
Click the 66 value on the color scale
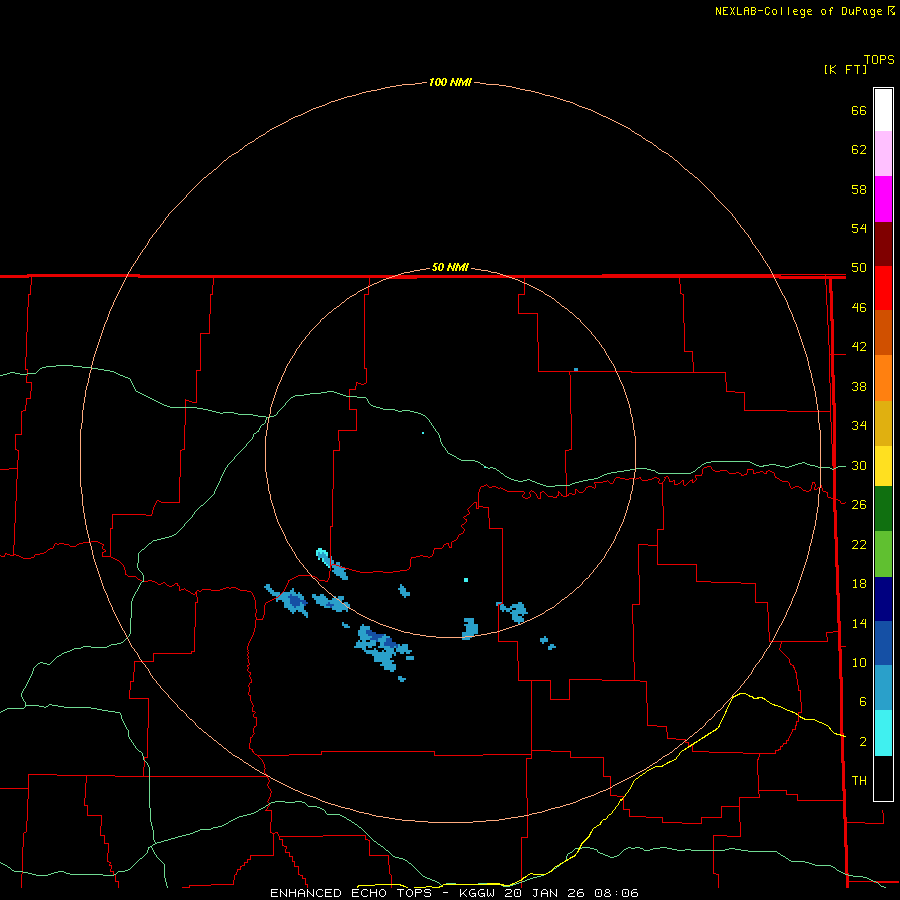[859, 110]
